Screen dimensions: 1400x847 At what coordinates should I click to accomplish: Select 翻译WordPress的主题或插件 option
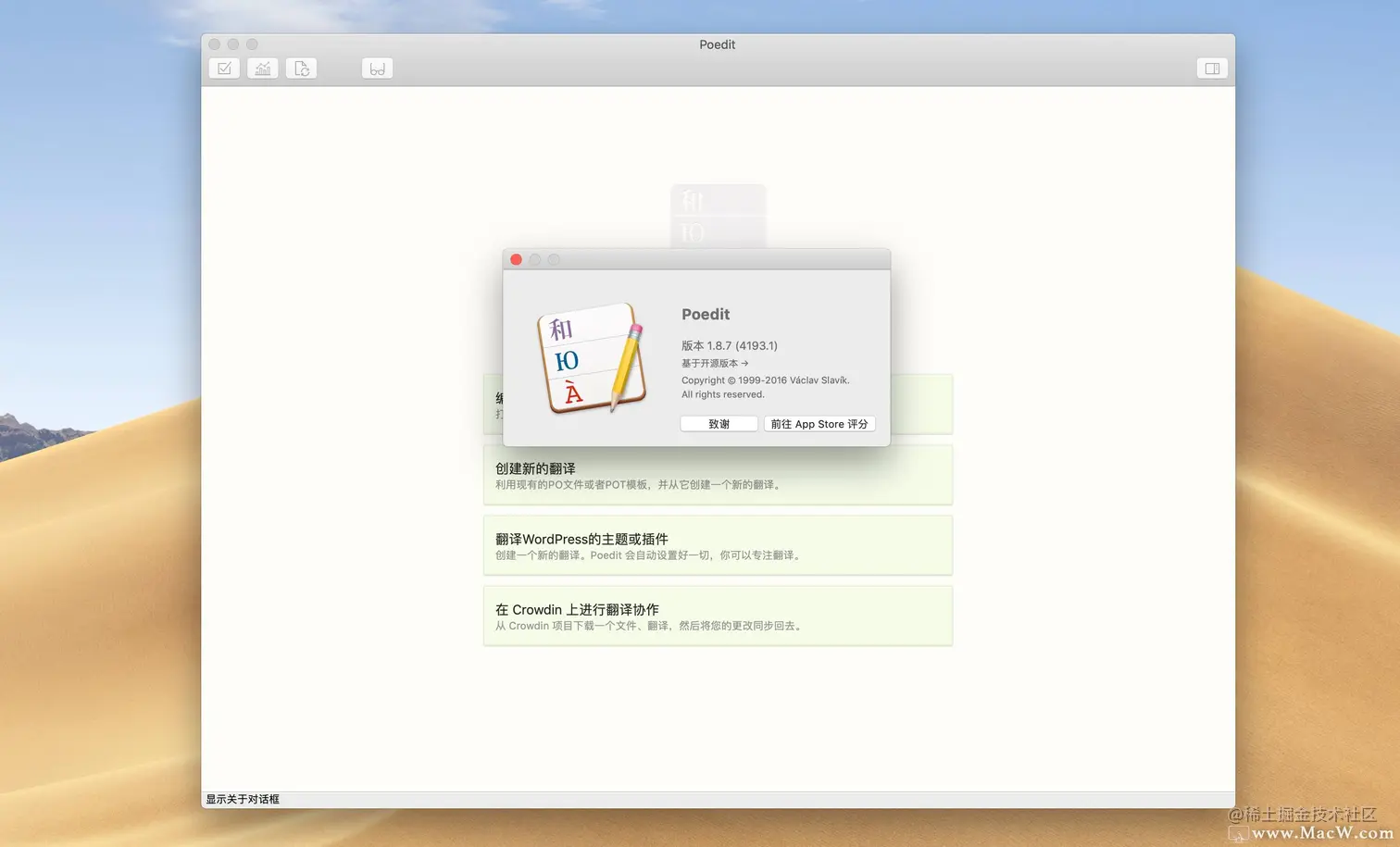point(718,545)
